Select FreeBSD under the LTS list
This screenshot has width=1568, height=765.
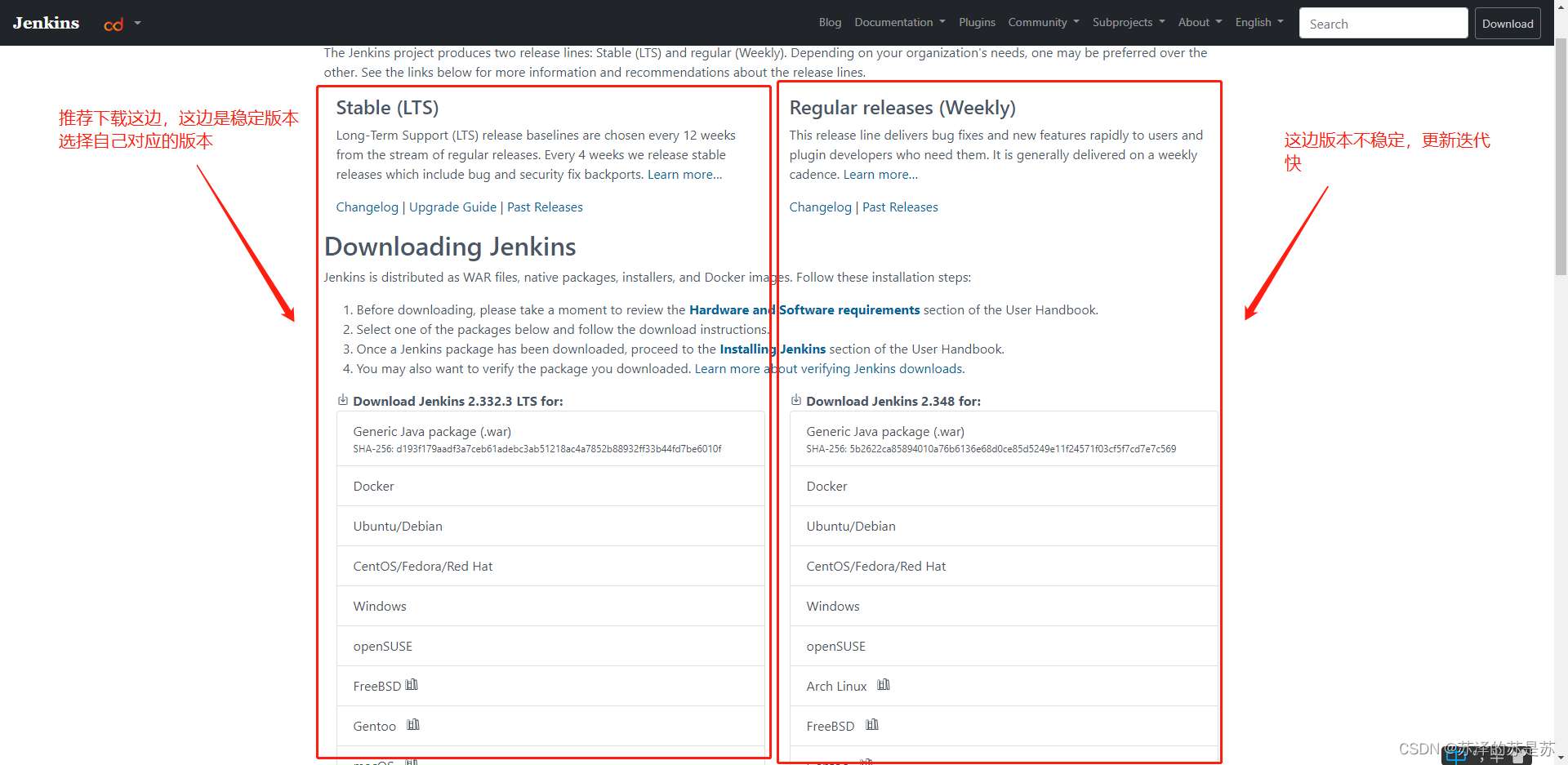[x=550, y=687]
